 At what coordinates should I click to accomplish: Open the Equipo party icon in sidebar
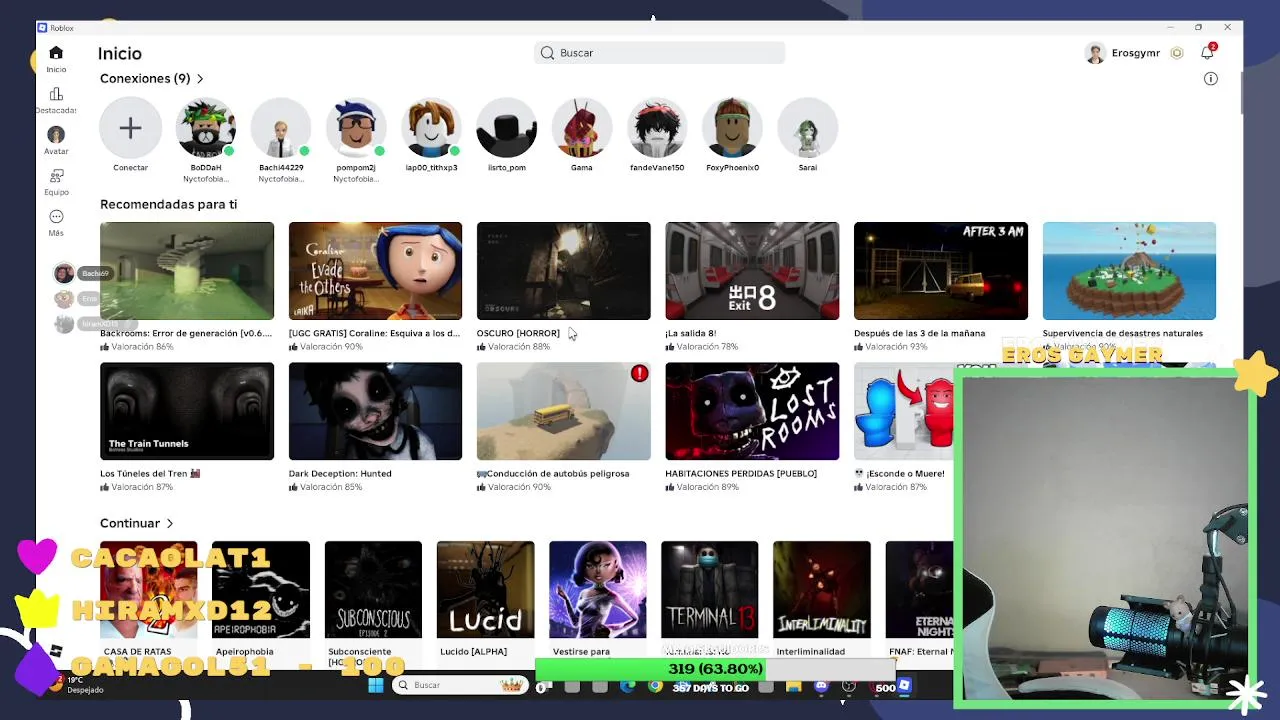click(56, 175)
